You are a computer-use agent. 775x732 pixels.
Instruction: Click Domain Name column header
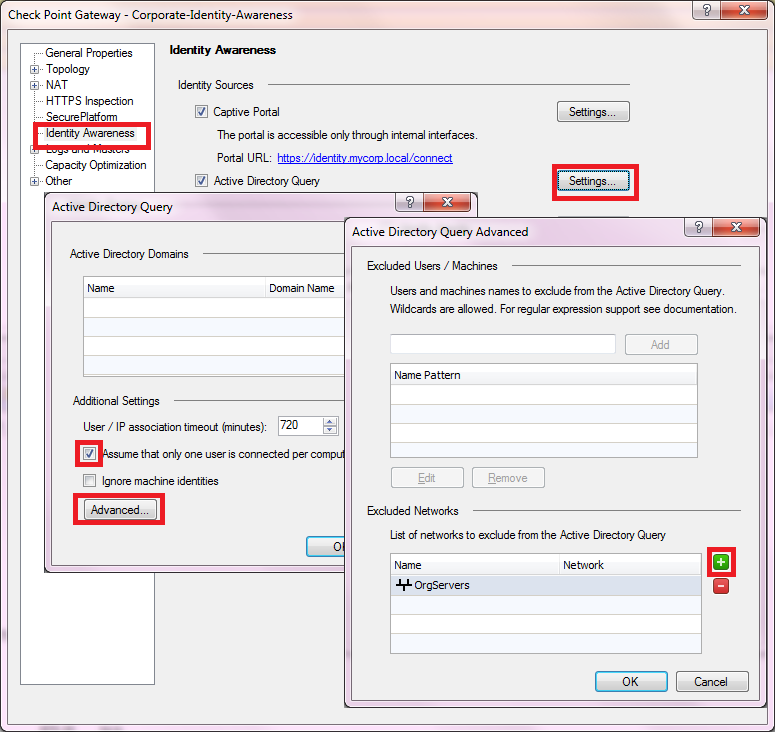click(304, 288)
